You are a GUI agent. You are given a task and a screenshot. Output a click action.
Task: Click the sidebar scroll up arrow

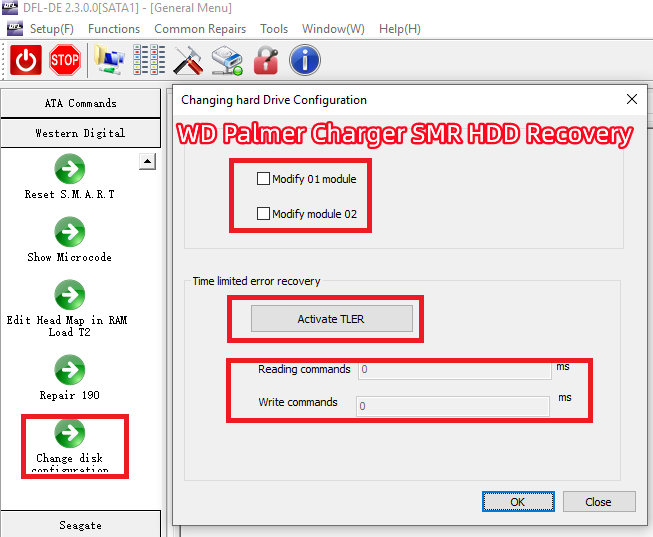point(147,161)
